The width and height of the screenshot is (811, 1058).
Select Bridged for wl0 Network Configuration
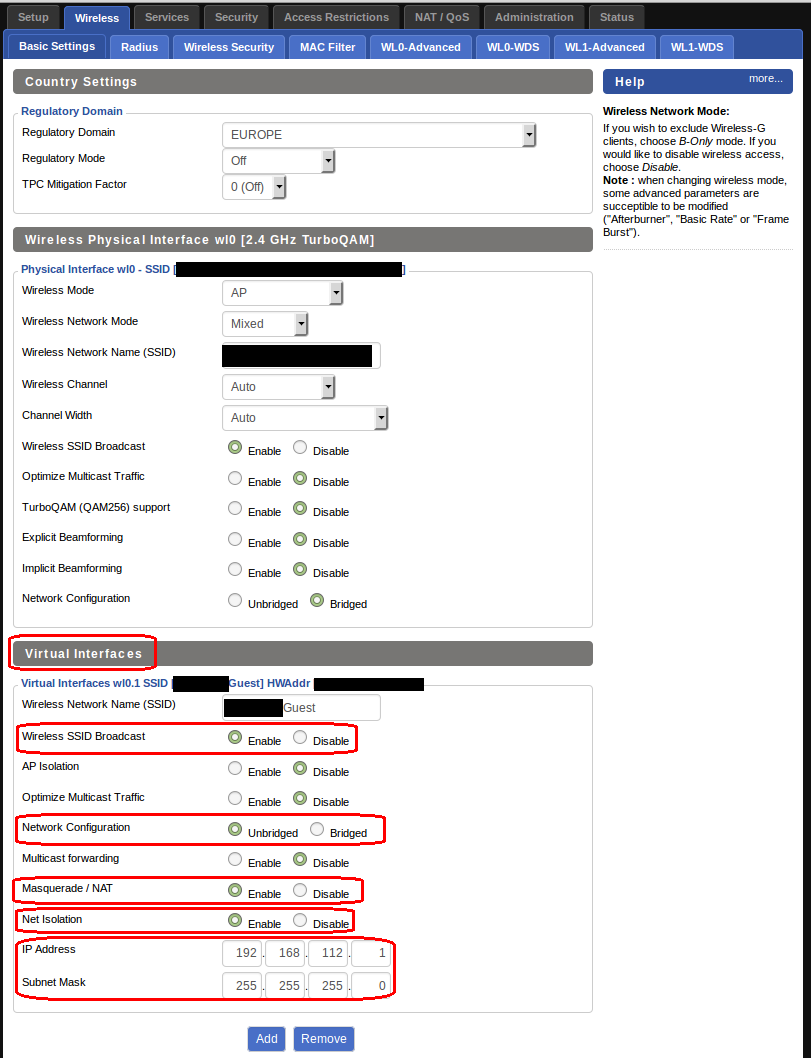pyautogui.click(x=317, y=600)
